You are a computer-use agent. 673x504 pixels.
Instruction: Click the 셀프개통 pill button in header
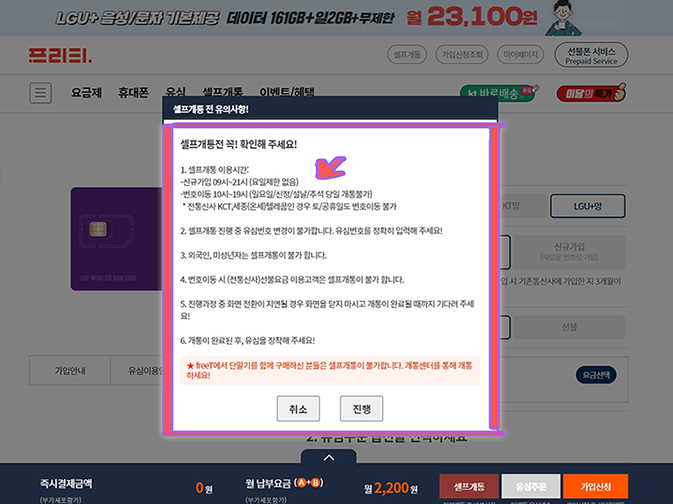click(407, 55)
